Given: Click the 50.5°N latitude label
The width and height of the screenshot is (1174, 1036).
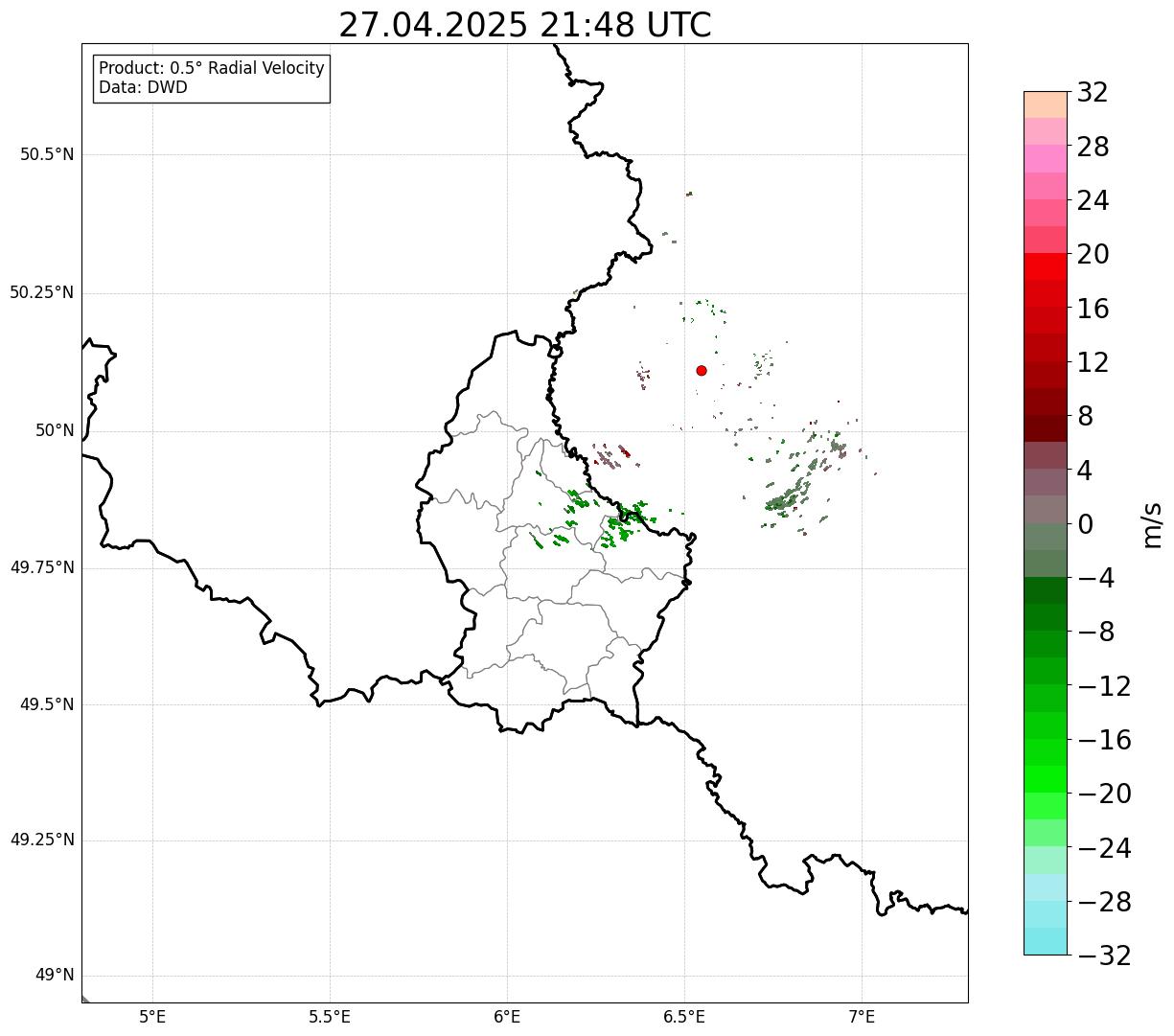Looking at the screenshot, I should coord(46,154).
